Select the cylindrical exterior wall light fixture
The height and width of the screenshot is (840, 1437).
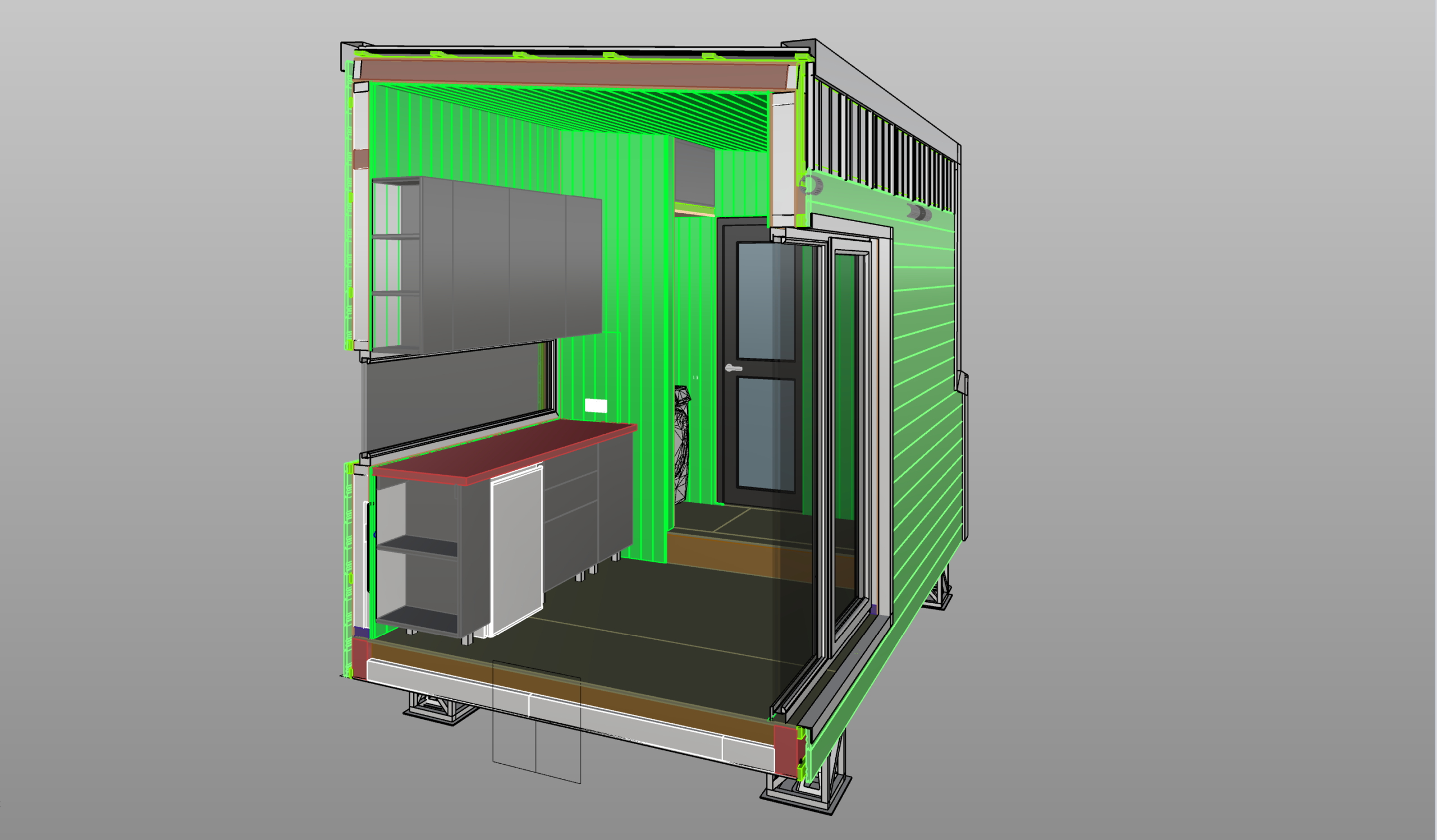tap(919, 213)
